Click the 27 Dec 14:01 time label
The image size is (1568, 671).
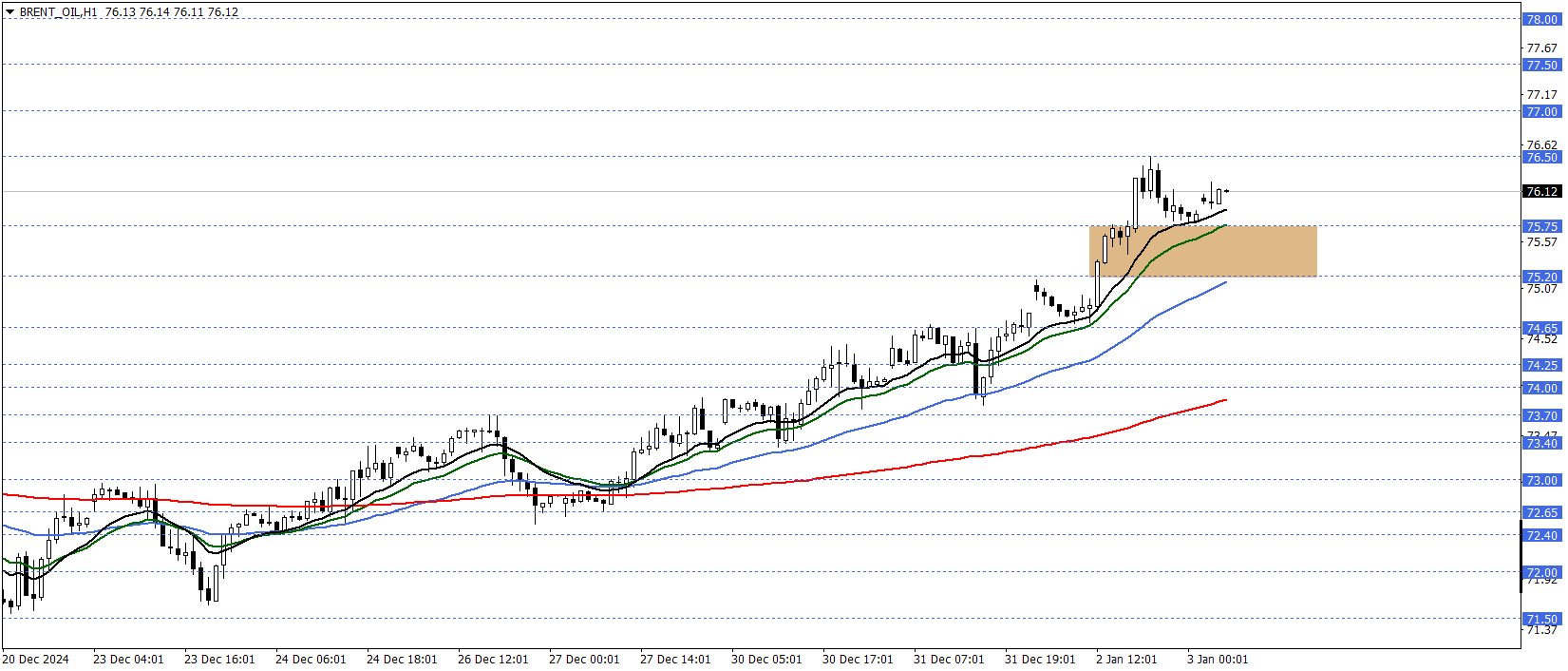tap(675, 659)
